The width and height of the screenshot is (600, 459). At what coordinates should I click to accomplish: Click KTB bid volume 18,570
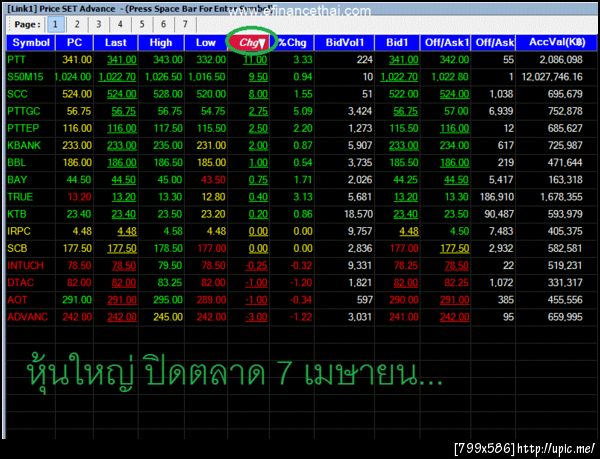358,214
